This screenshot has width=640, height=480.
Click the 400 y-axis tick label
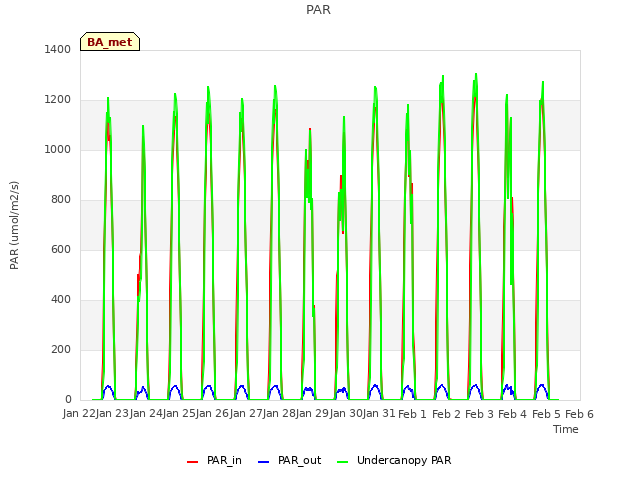coord(61,300)
